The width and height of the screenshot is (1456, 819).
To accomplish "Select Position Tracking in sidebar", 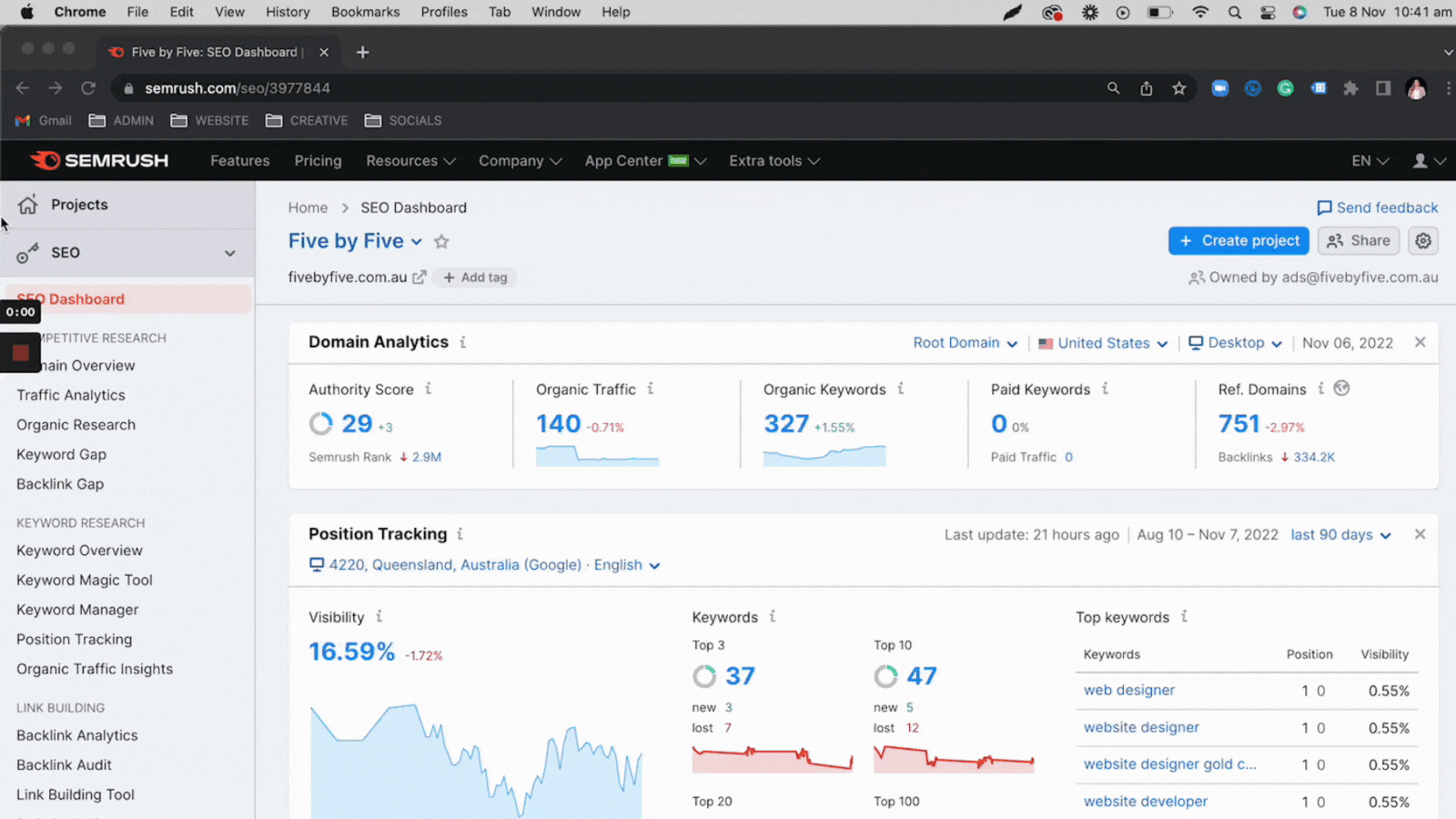I will [74, 639].
